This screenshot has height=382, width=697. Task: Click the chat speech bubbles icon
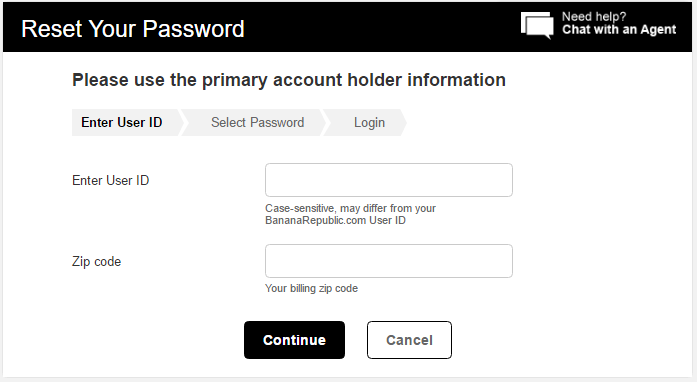coord(537,25)
